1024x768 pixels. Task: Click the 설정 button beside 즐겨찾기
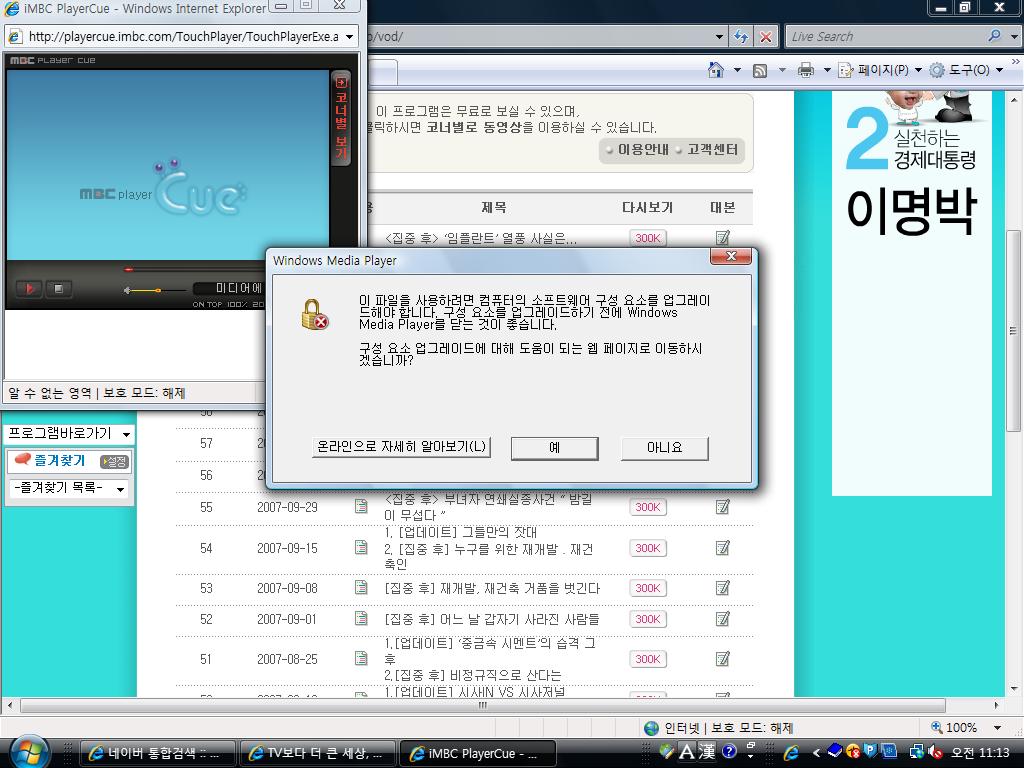point(115,462)
